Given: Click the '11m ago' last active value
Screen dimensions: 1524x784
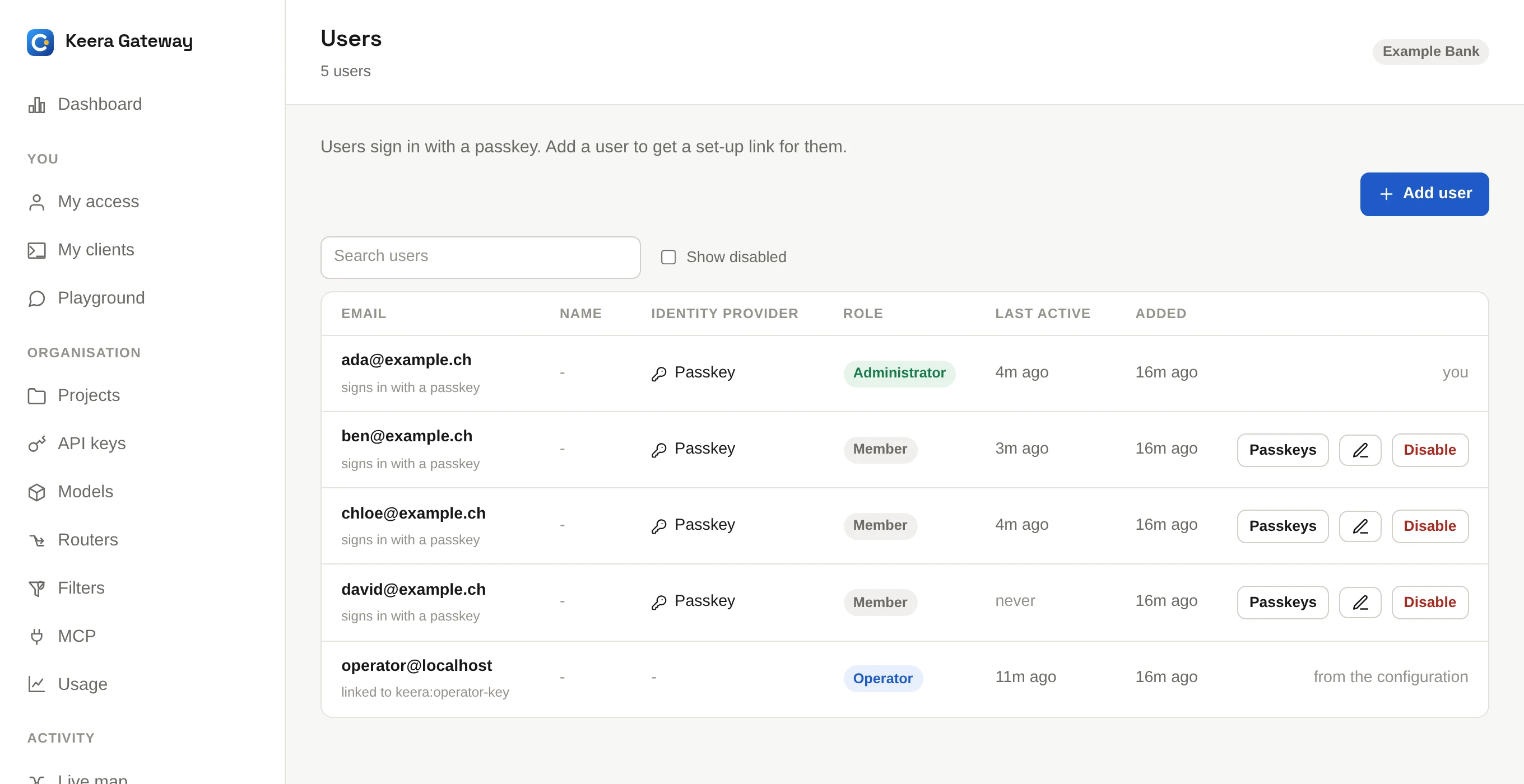Looking at the screenshot, I should tap(1025, 678).
